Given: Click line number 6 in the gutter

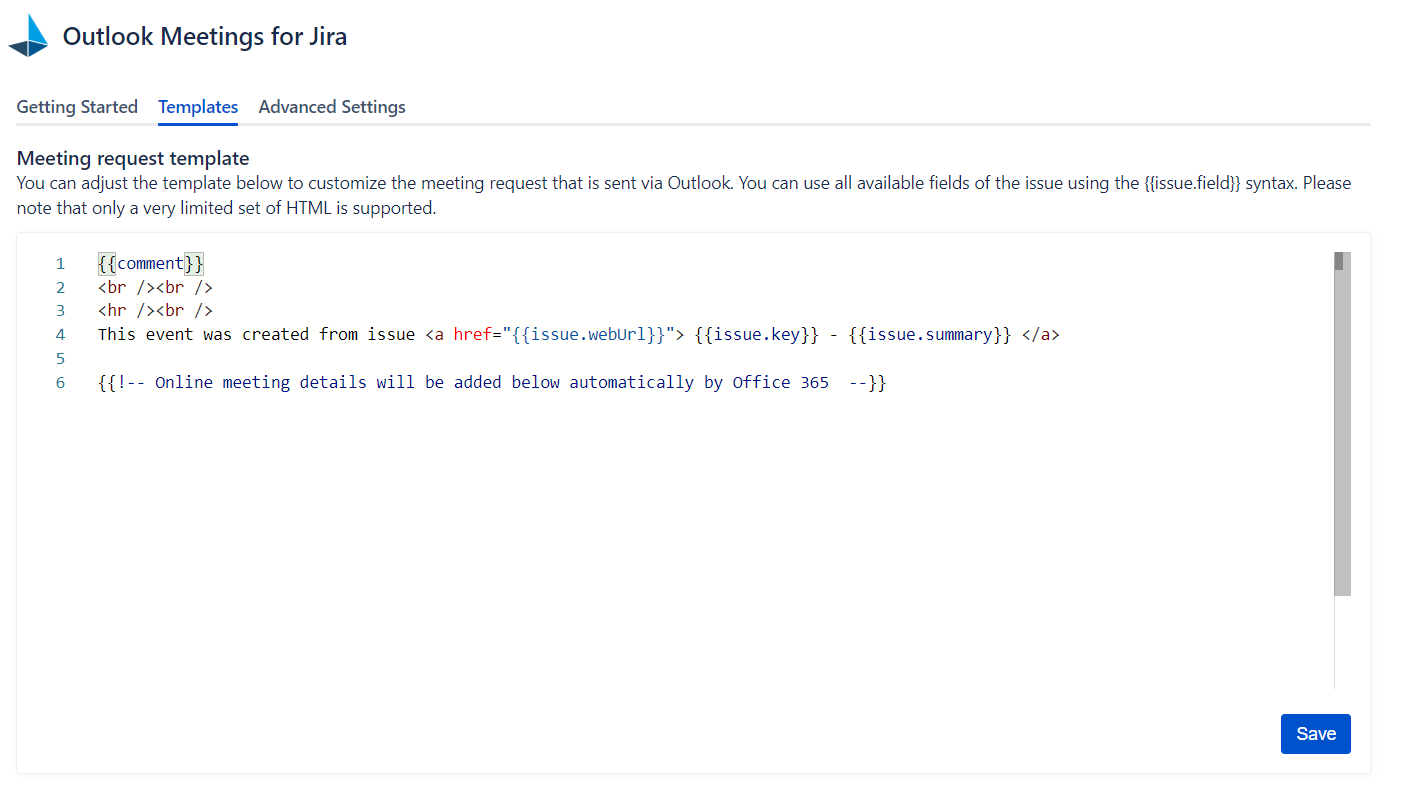Looking at the screenshot, I should tap(60, 383).
